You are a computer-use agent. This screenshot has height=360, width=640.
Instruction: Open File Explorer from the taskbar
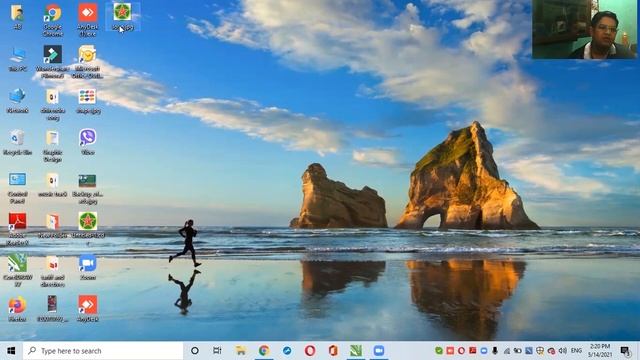[x=241, y=351]
